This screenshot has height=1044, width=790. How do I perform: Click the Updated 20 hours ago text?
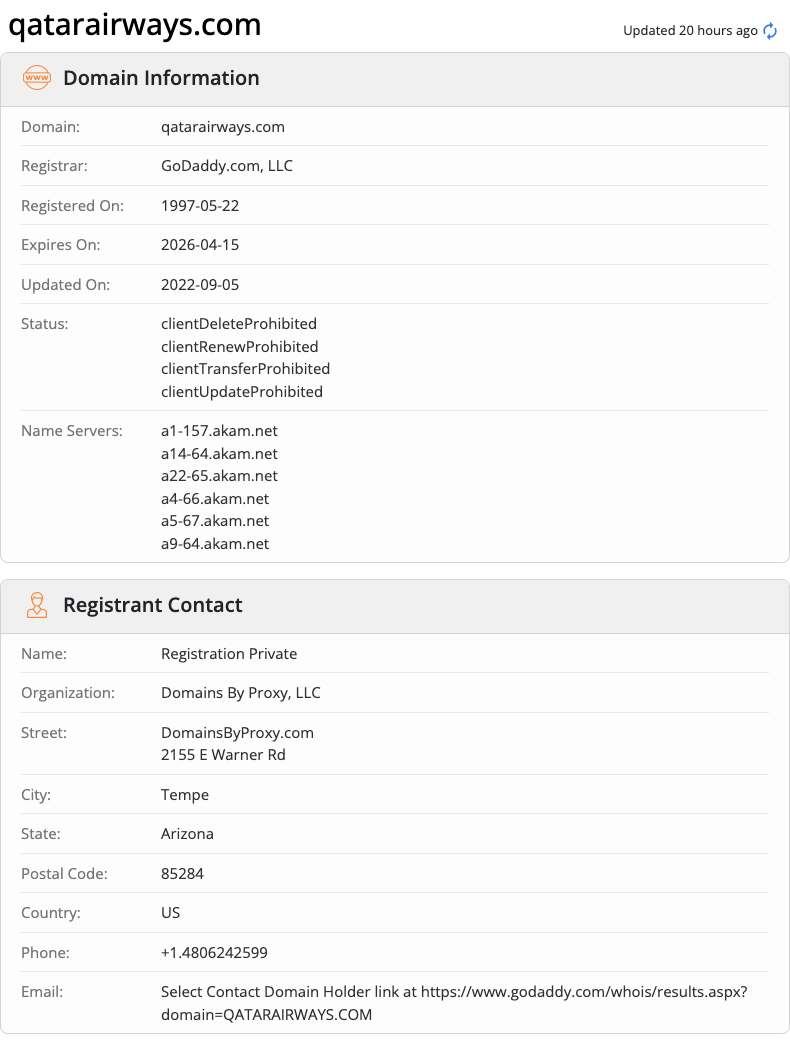[x=690, y=31]
